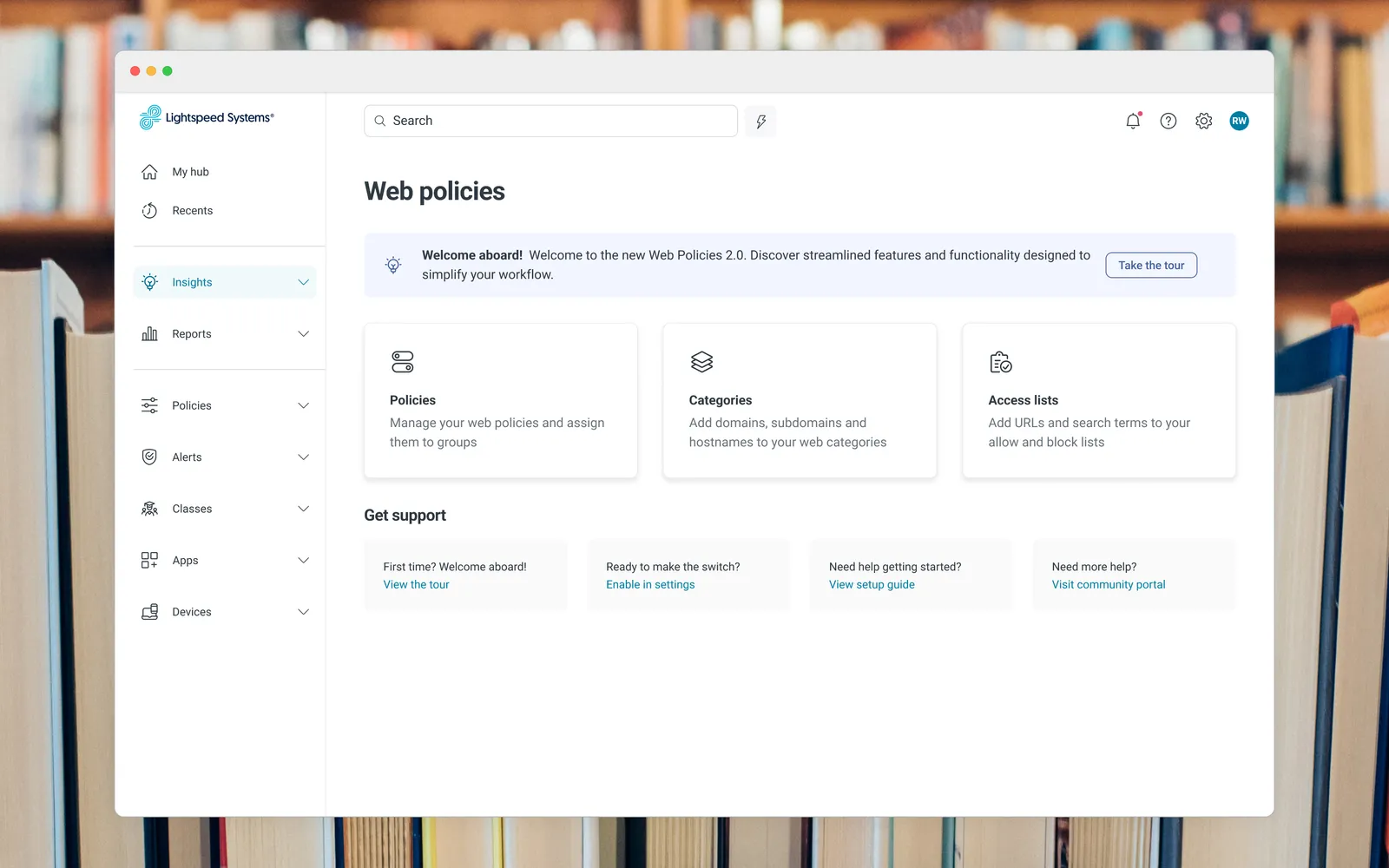Image resolution: width=1389 pixels, height=868 pixels.
Task: Click into the Search input field
Action: 550,122
